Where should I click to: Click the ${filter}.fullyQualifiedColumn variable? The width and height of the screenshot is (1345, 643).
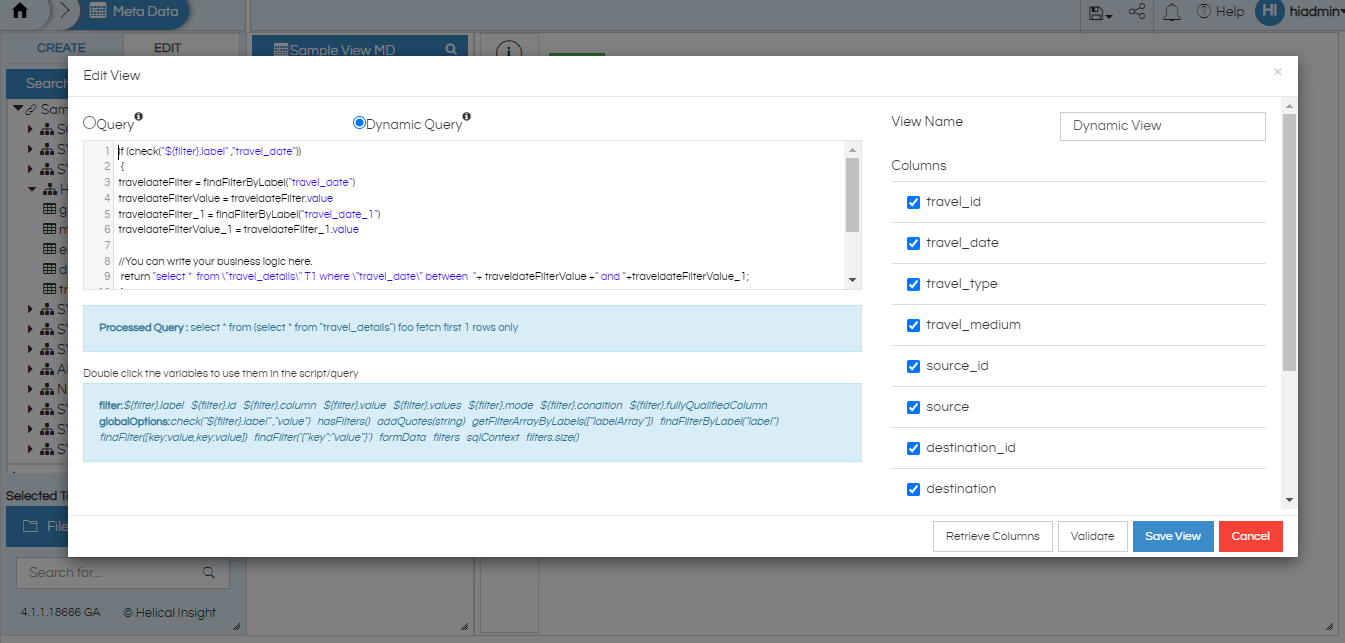pos(698,405)
